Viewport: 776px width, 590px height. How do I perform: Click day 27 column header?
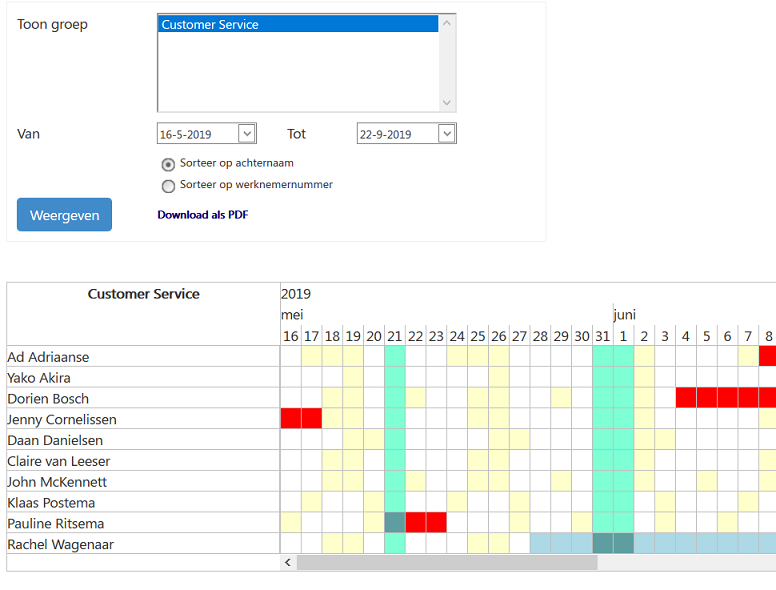(x=519, y=336)
